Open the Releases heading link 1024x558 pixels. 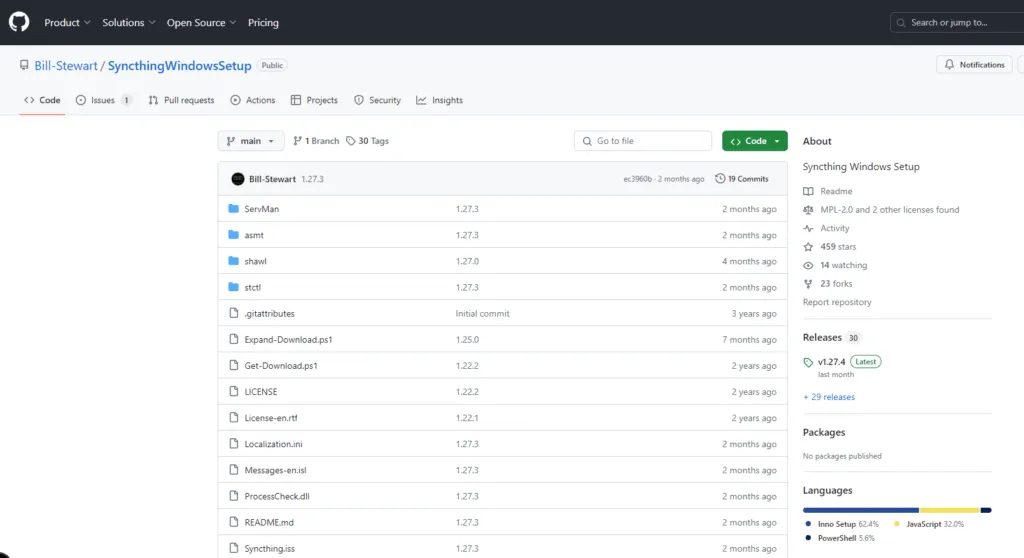[x=822, y=337]
